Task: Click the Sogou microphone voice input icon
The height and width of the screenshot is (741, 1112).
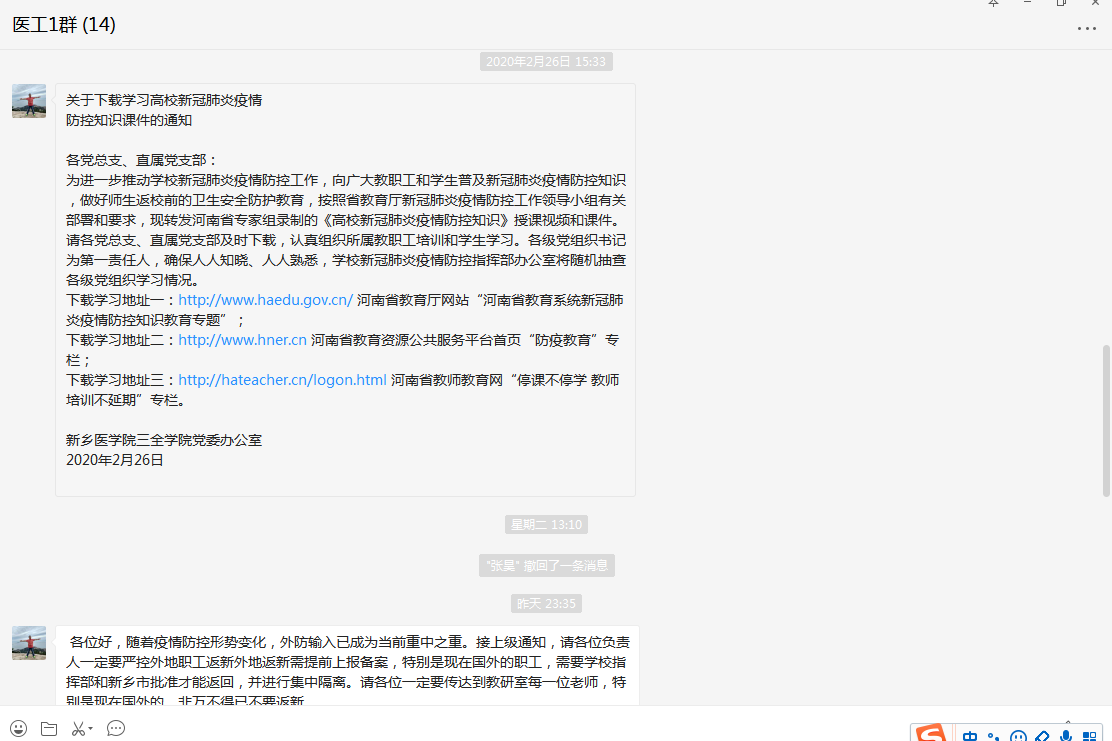Action: click(x=1066, y=736)
